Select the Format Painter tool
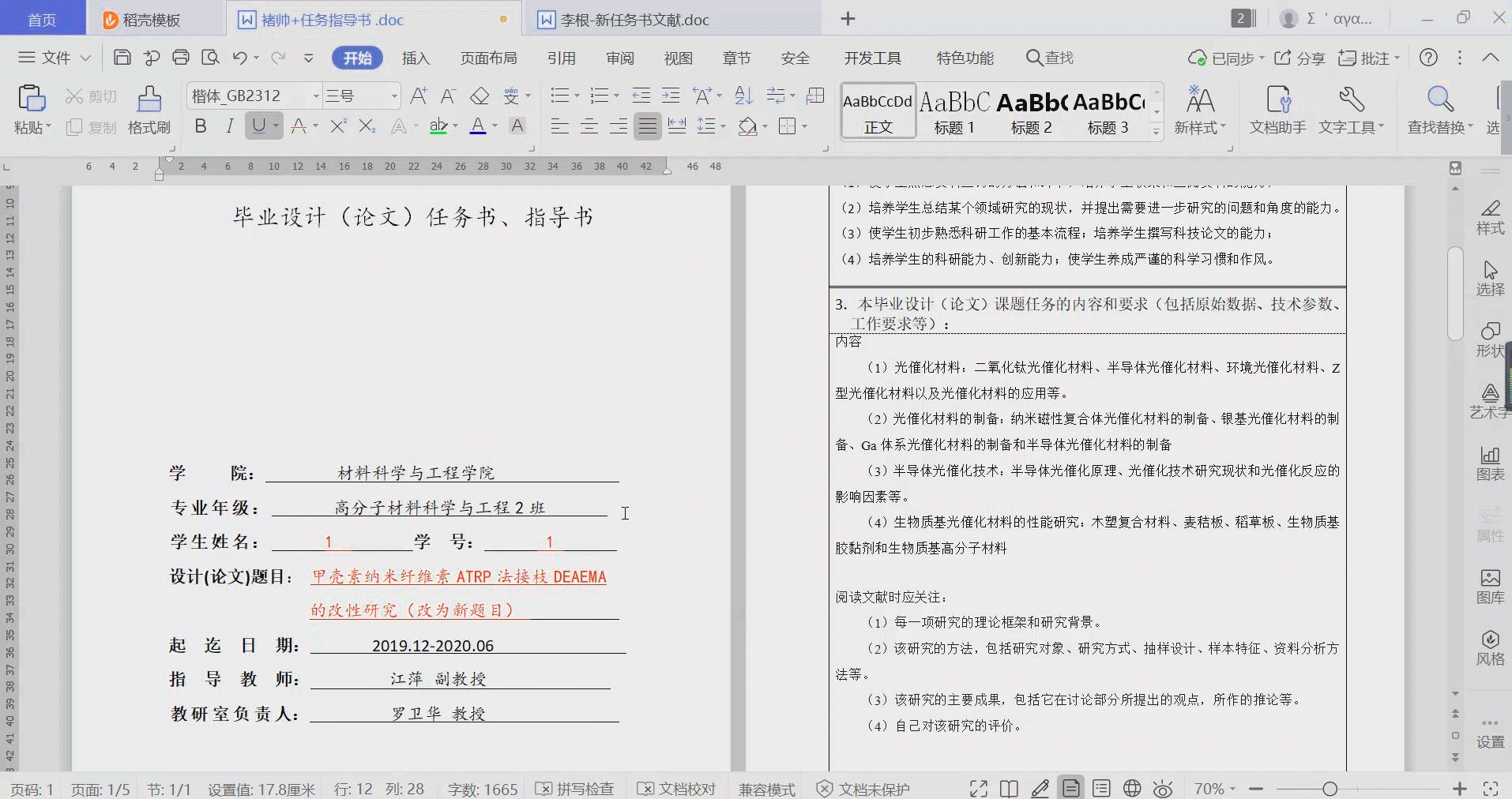This screenshot has width=1512, height=799. coord(149,110)
